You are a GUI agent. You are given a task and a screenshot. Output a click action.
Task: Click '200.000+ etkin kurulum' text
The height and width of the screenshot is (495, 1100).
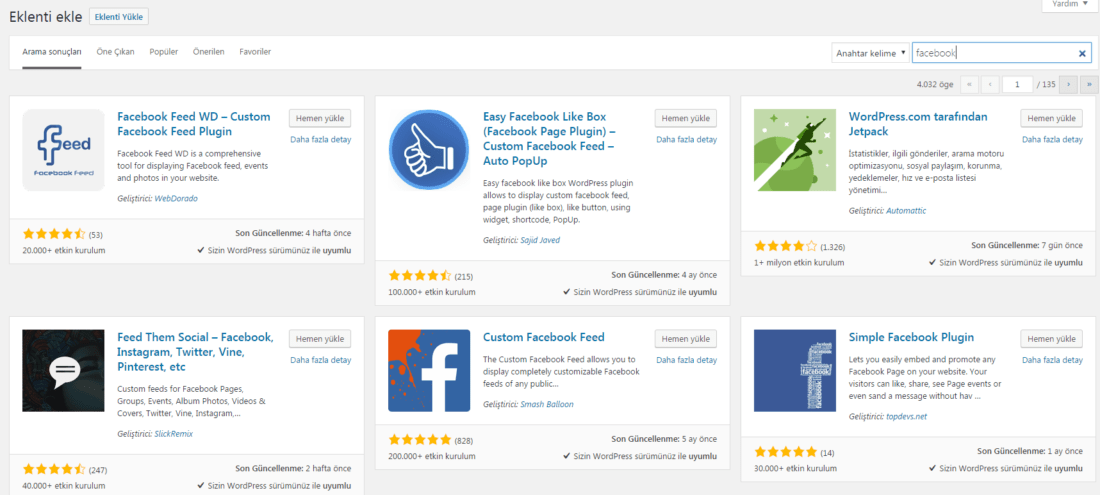coord(431,456)
